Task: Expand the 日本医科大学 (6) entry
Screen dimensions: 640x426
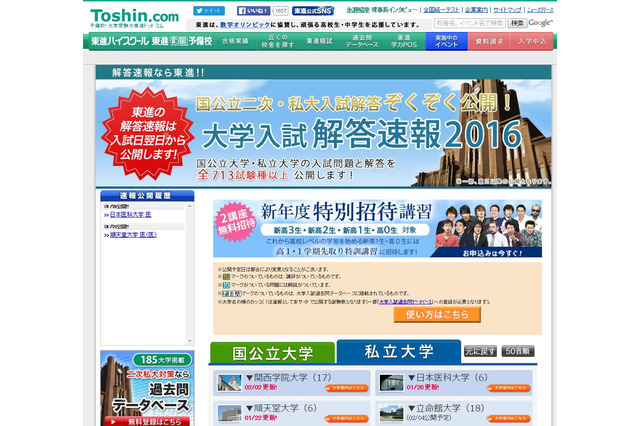Action: [448, 377]
